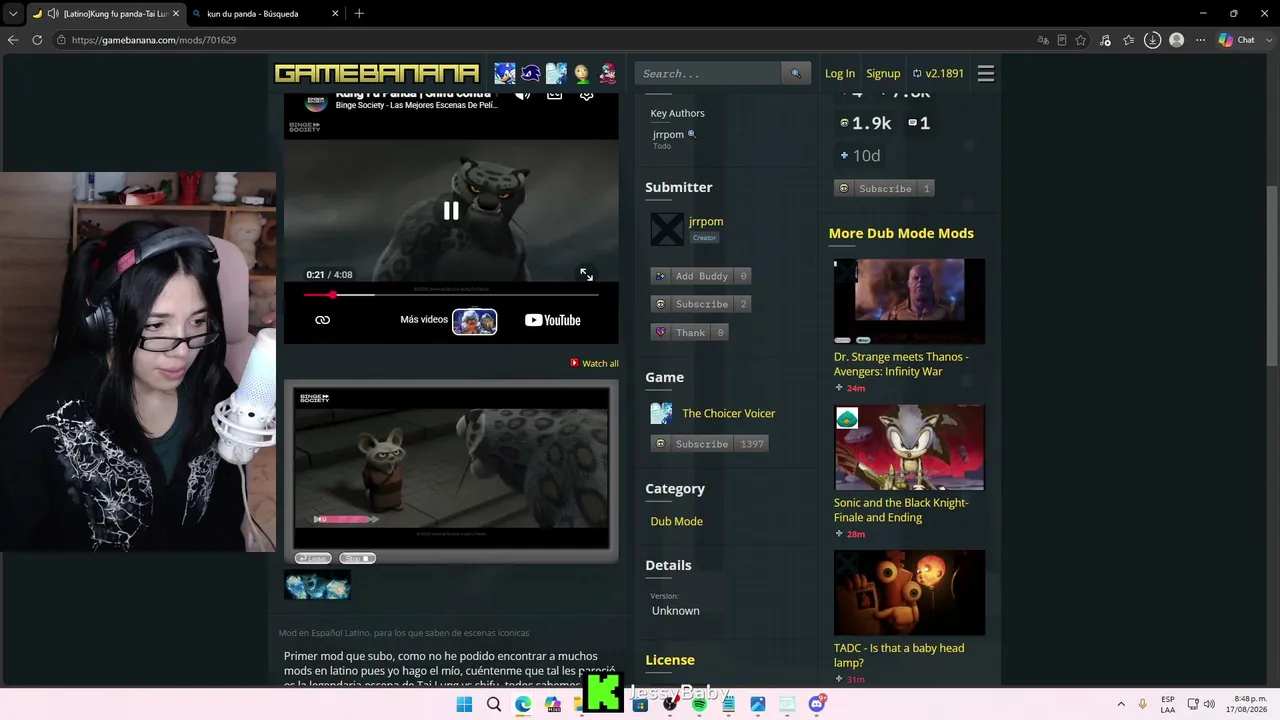This screenshot has width=1280, height=720.
Task: Pause the Kung Fu Panda video
Action: pos(451,210)
